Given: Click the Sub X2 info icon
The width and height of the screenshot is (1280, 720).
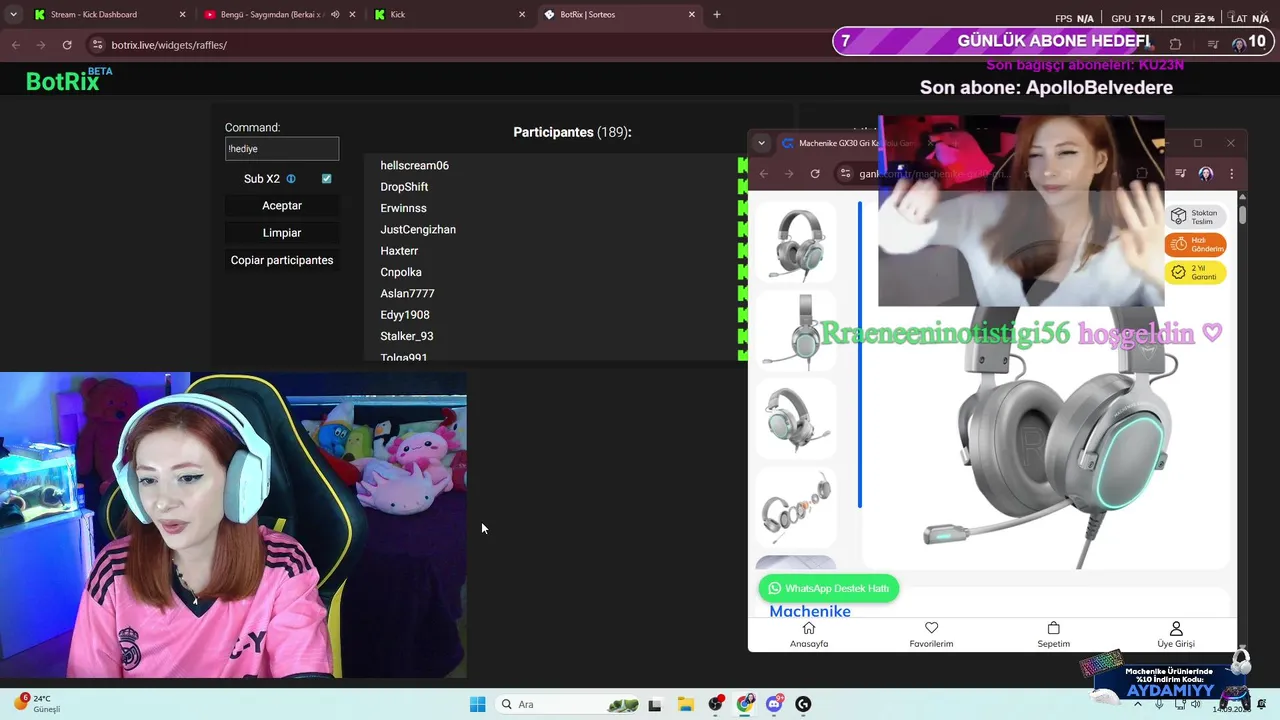Looking at the screenshot, I should coord(291,179).
